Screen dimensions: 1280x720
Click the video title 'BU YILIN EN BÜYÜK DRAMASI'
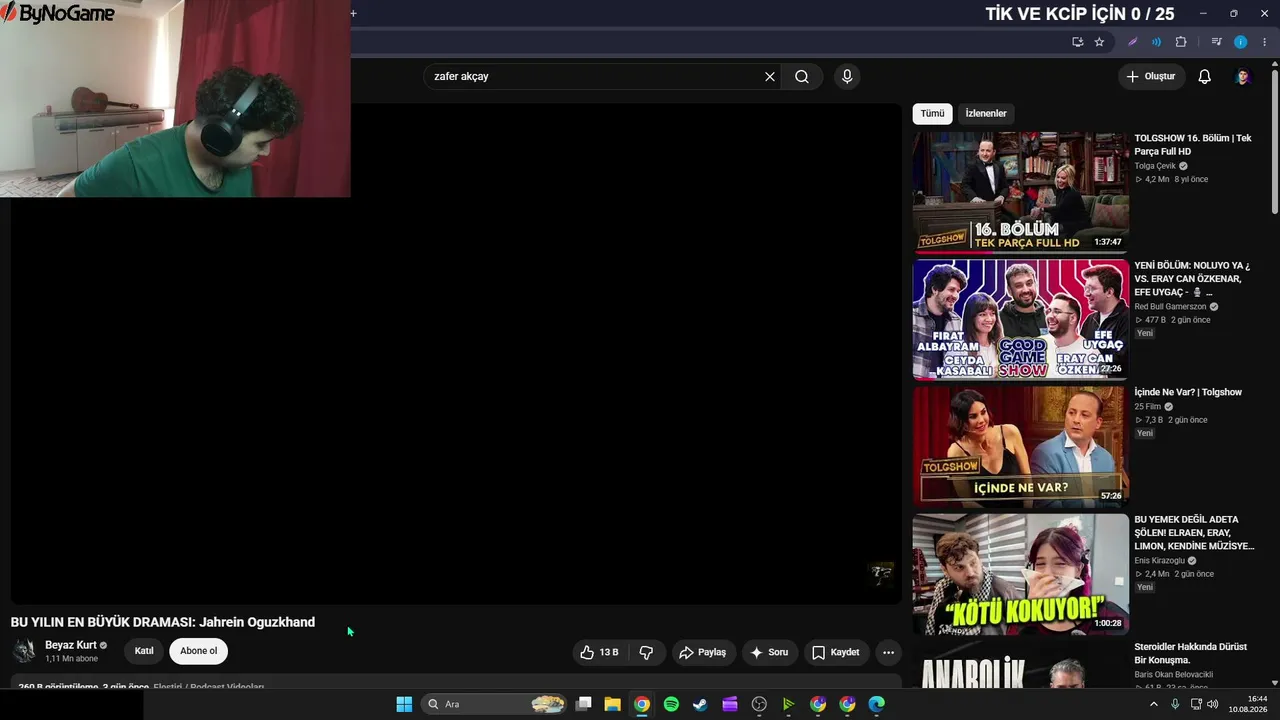163,622
